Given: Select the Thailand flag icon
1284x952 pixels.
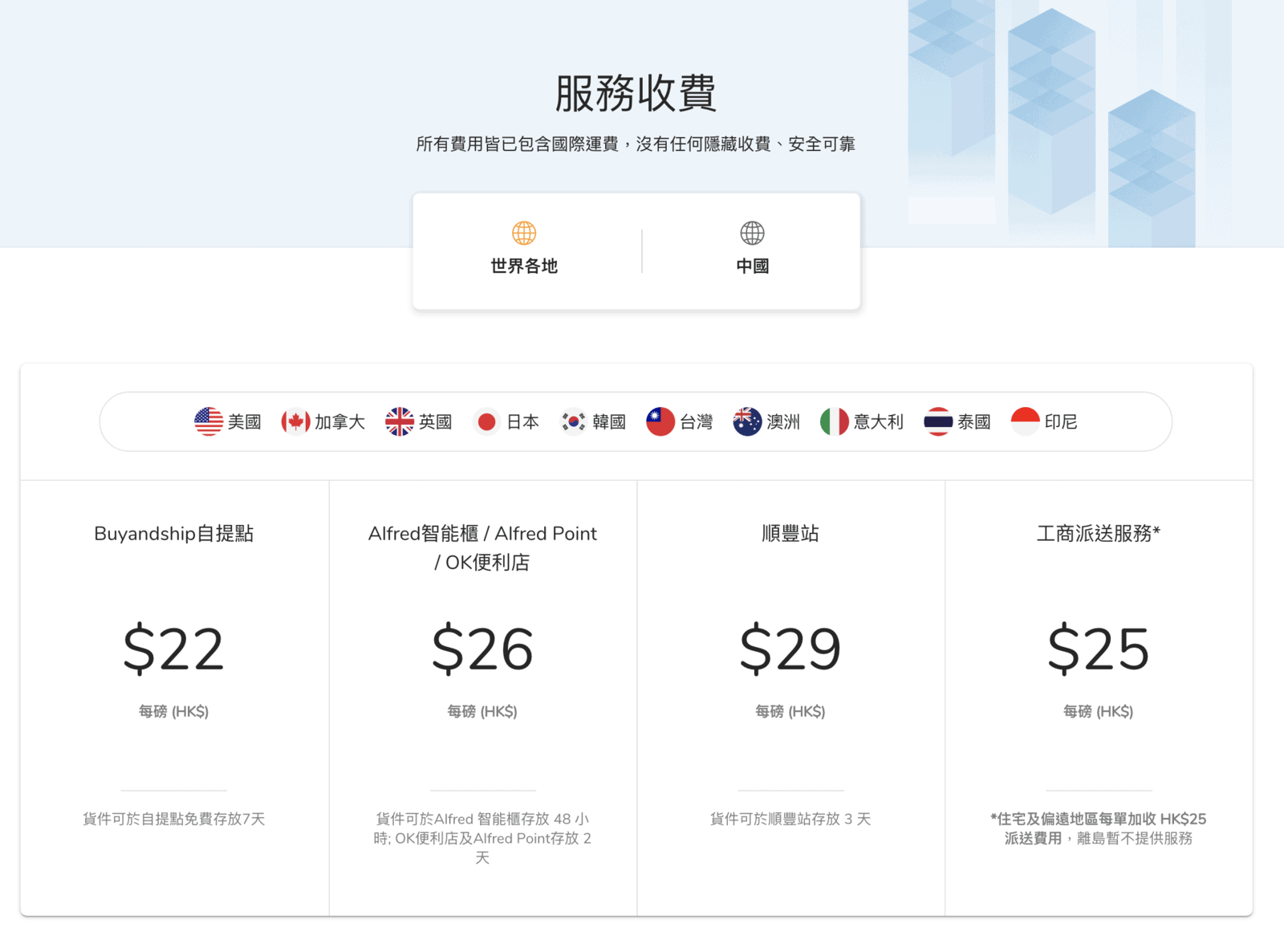Looking at the screenshot, I should tap(938, 421).
